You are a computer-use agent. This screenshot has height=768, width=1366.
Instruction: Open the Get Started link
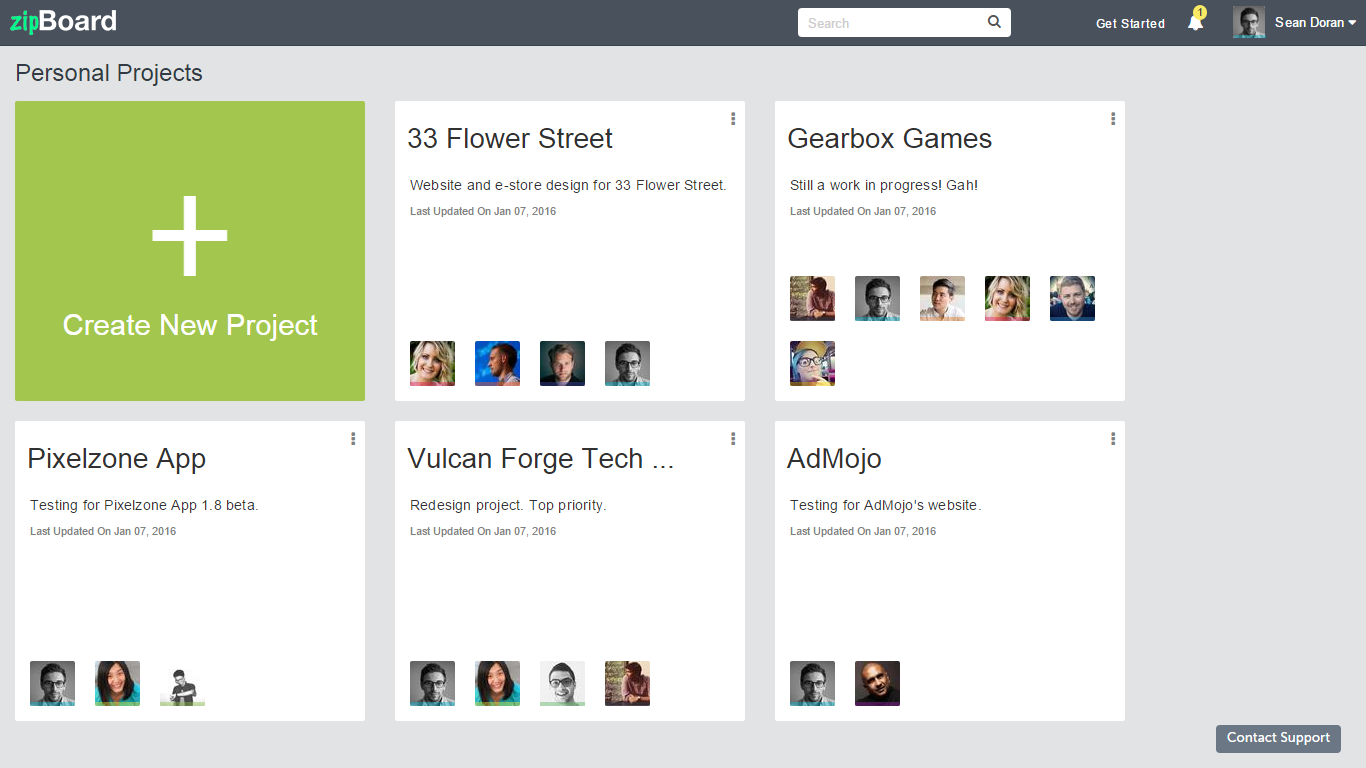point(1130,23)
